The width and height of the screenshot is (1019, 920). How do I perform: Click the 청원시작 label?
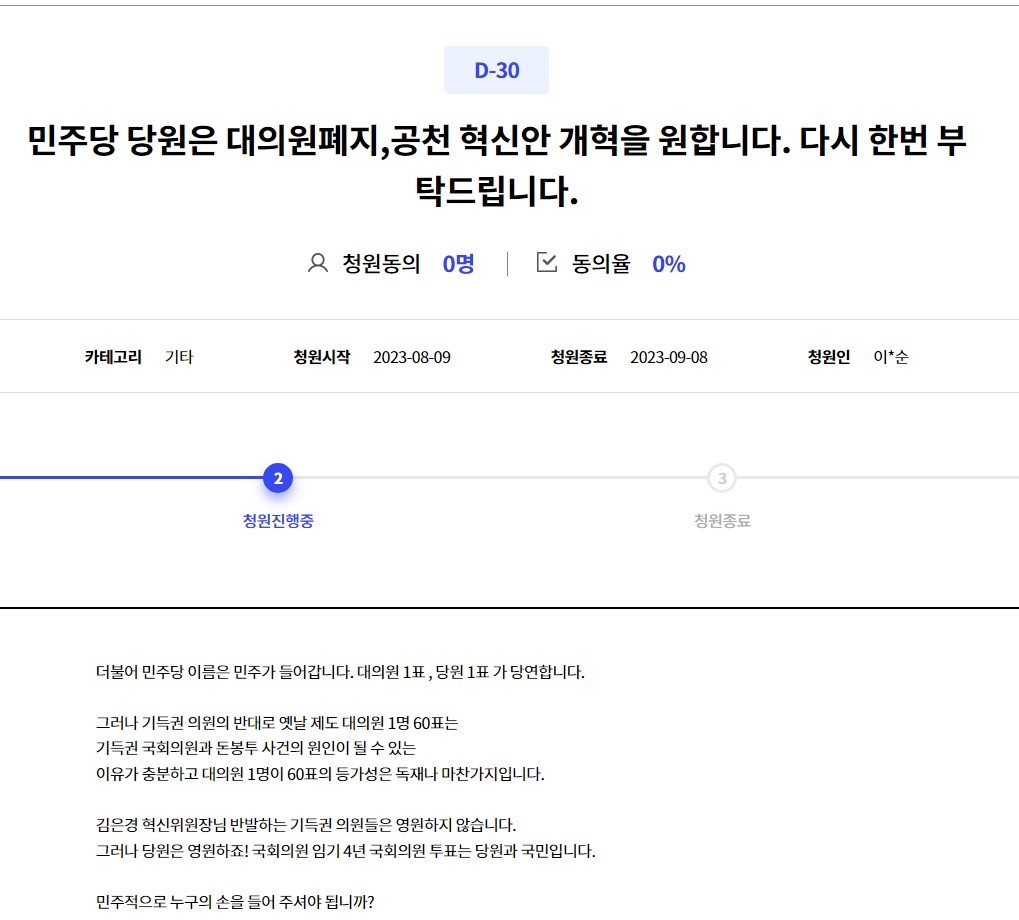click(x=322, y=357)
